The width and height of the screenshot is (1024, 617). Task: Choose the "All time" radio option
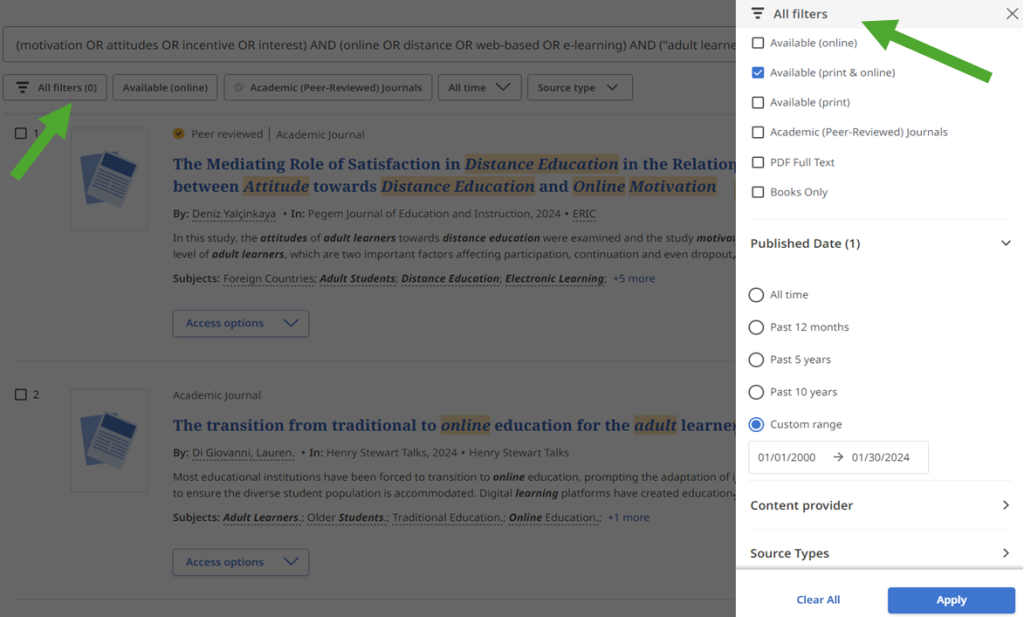coord(757,295)
